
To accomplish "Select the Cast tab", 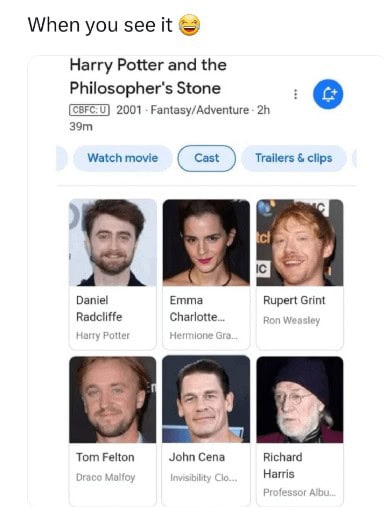I will 207,158.
